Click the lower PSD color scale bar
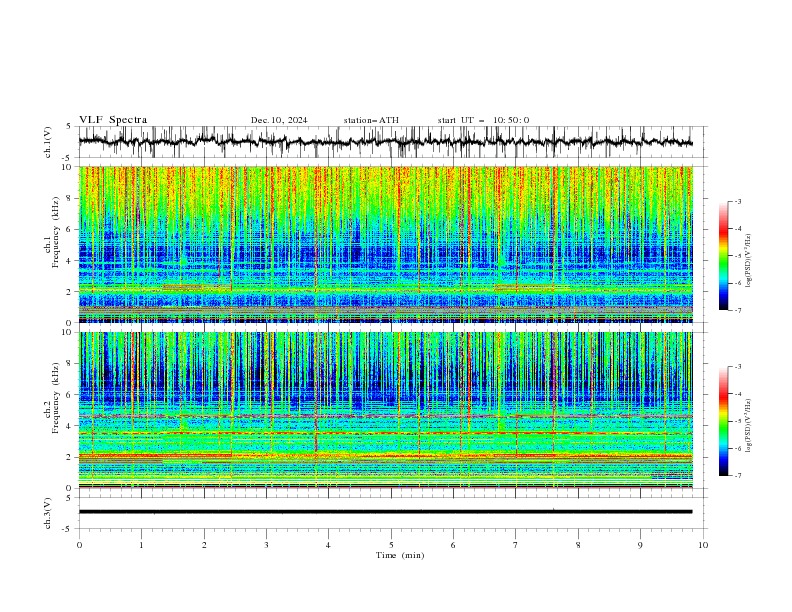This screenshot has width=792, height=612. (723, 421)
